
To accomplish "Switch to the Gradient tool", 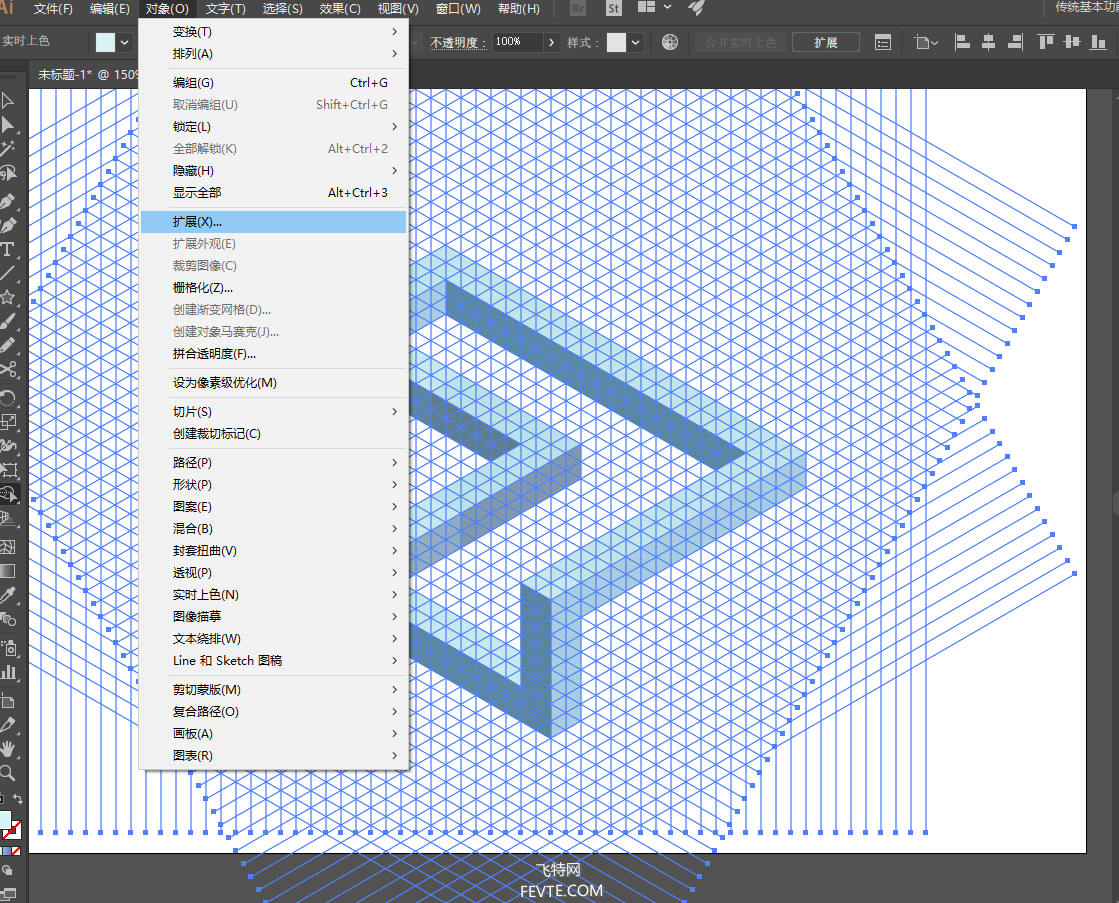I will [x=8, y=571].
